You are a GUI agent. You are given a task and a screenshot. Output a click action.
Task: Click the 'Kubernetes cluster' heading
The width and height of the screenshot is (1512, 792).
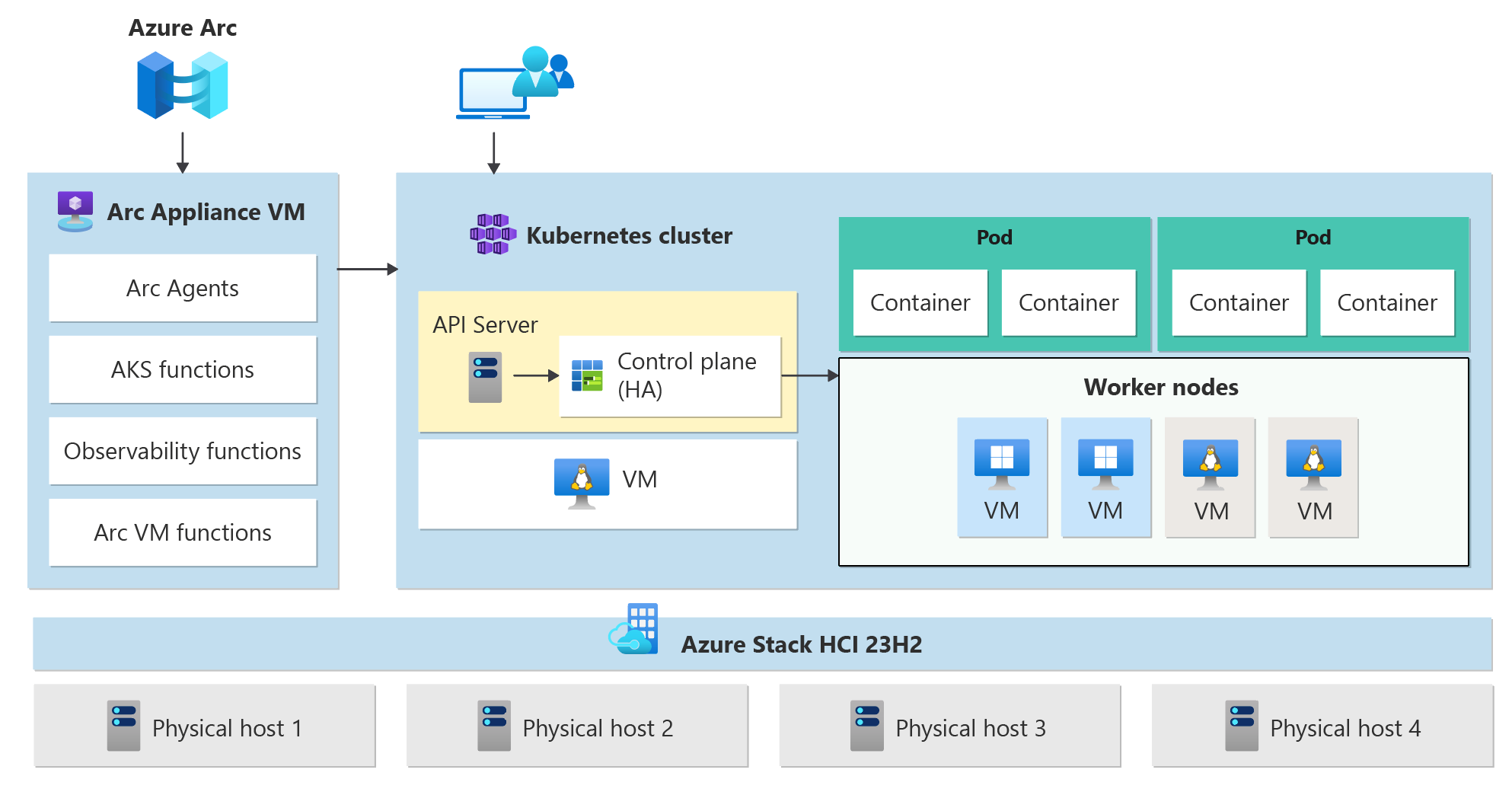(630, 235)
